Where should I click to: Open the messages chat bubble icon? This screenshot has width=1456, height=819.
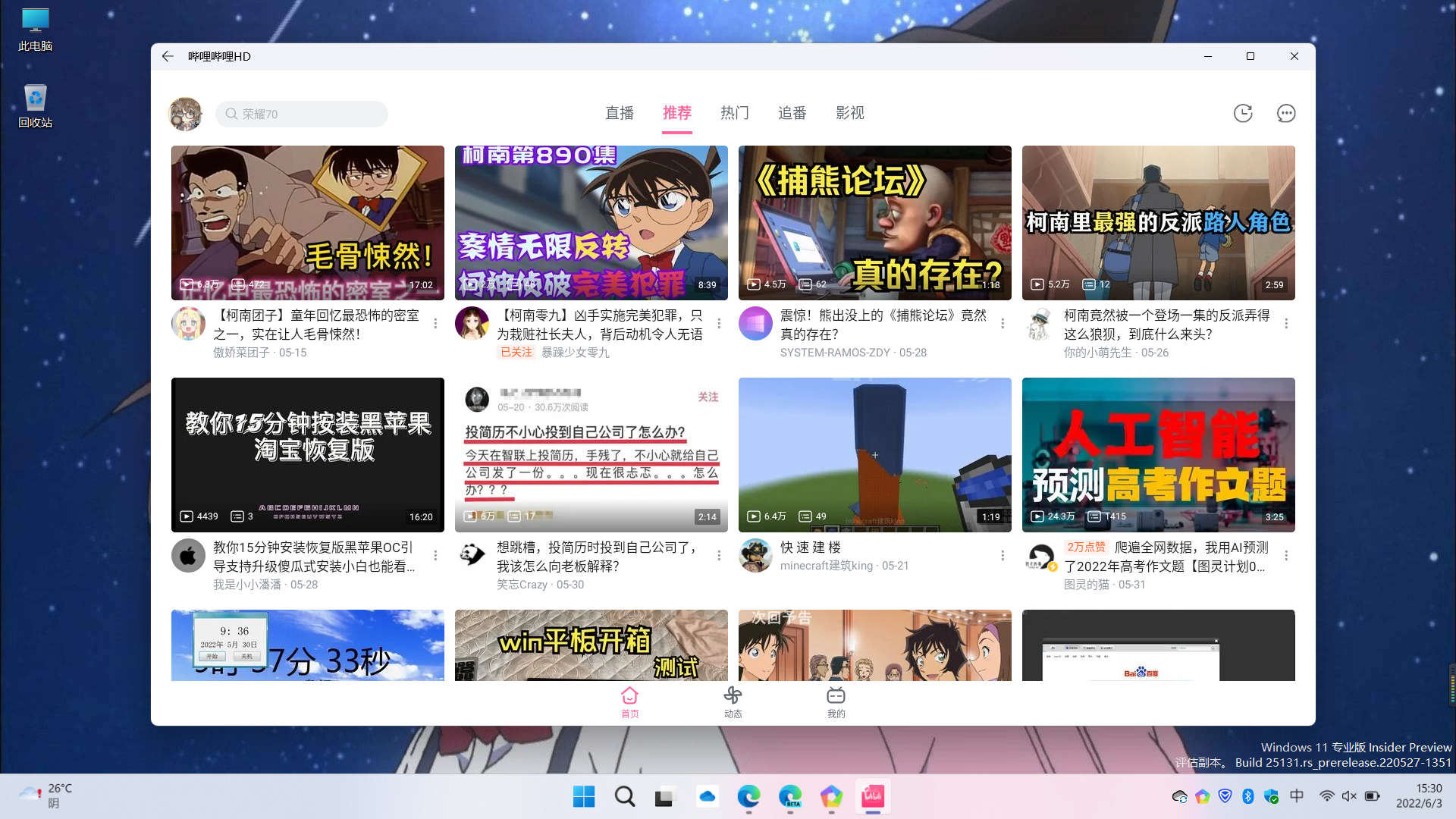coord(1286,113)
